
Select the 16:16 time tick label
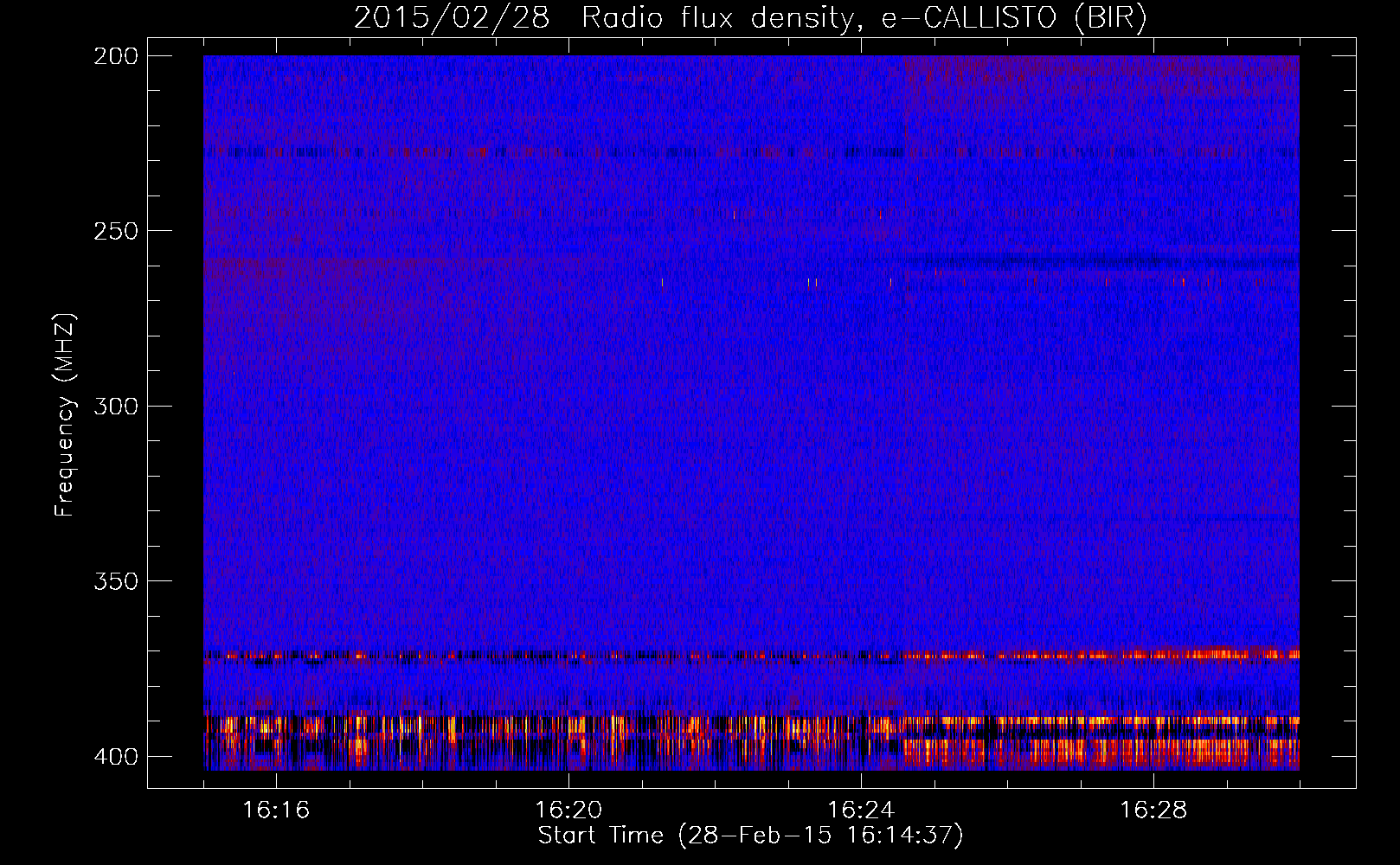[x=276, y=810]
